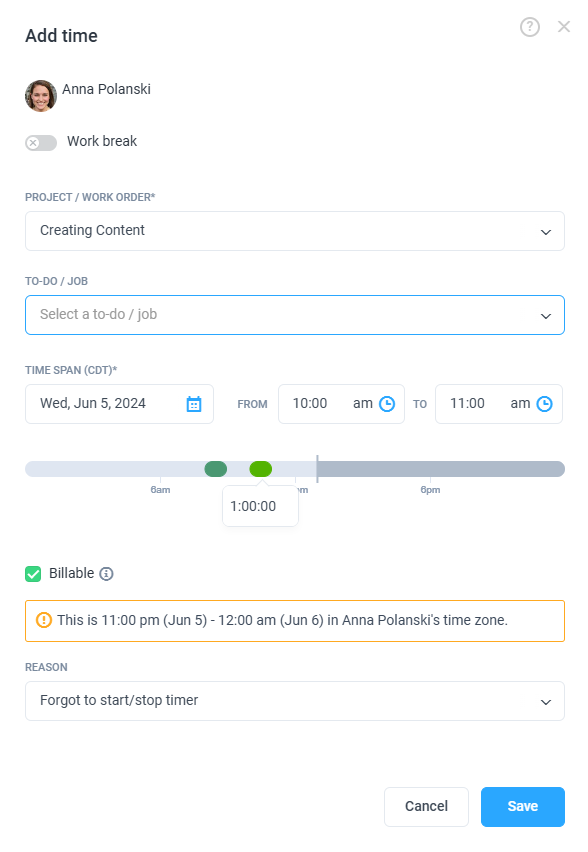Uncheck the Billable checkbox
Screen dimensions: 588x852
tap(33, 574)
